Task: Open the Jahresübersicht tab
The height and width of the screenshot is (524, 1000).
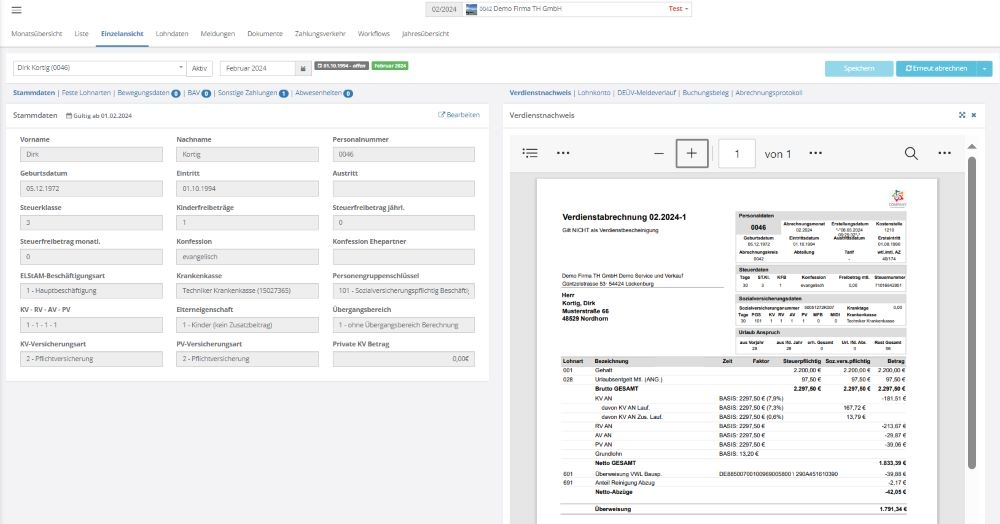Action: [x=425, y=34]
